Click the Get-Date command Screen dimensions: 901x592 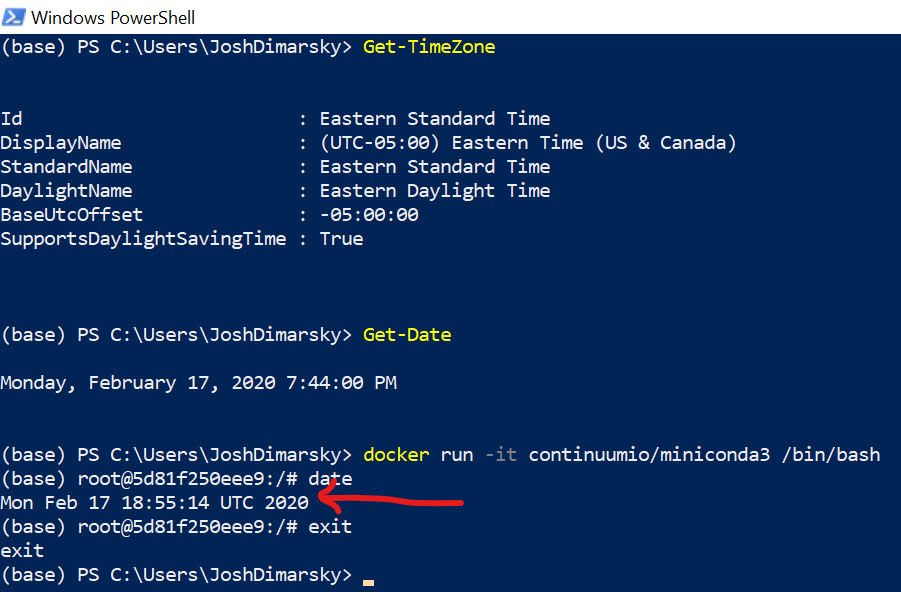pos(406,334)
